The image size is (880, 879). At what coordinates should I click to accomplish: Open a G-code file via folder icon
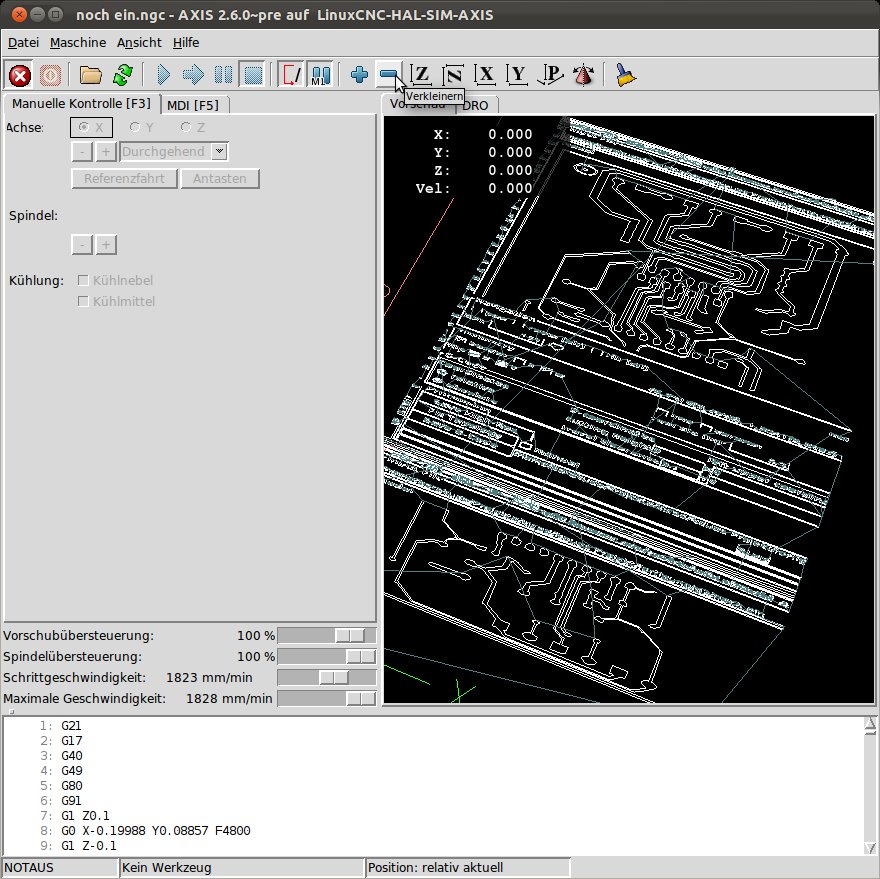pyautogui.click(x=91, y=75)
